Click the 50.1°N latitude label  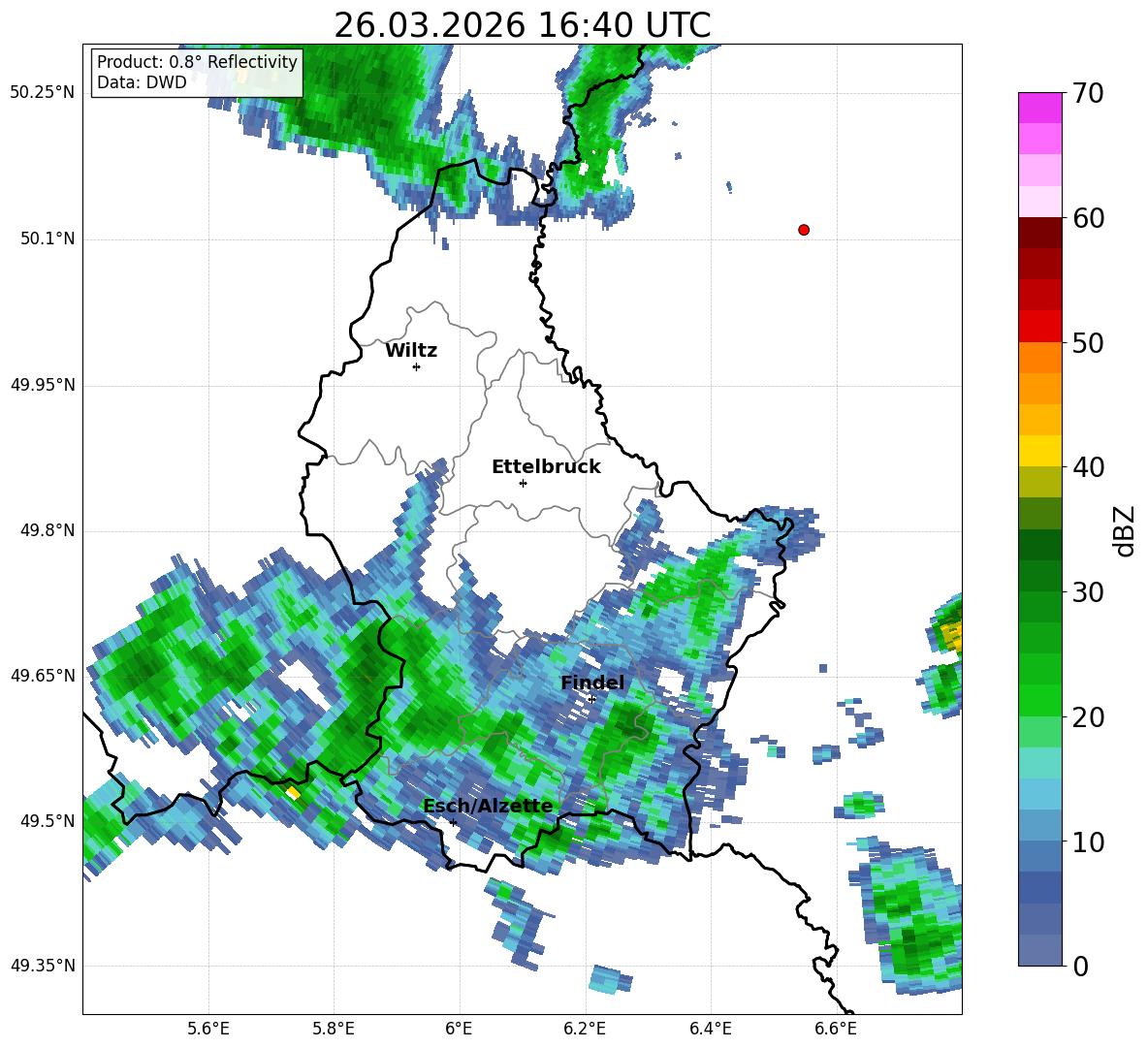click(x=48, y=238)
